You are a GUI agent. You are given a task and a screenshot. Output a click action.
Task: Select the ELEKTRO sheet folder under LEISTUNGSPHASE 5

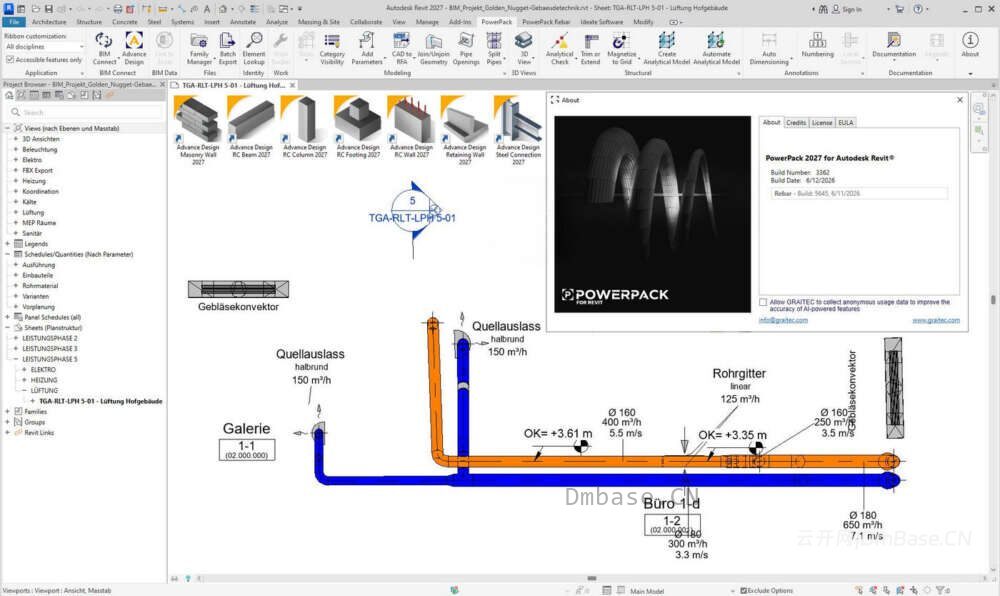[x=43, y=369]
